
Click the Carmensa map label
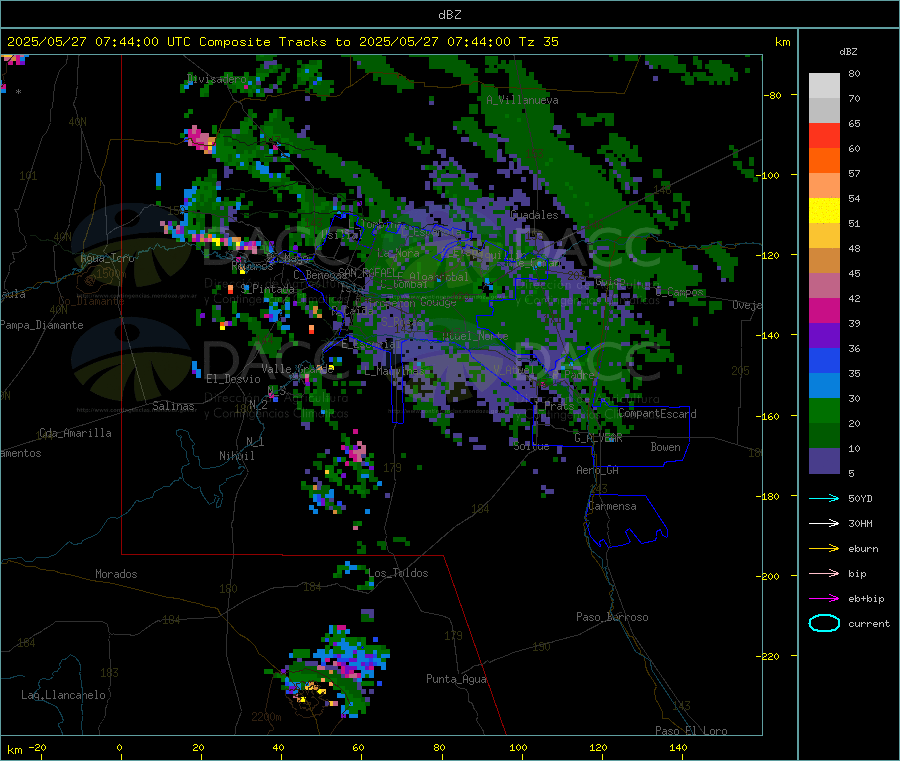612,507
